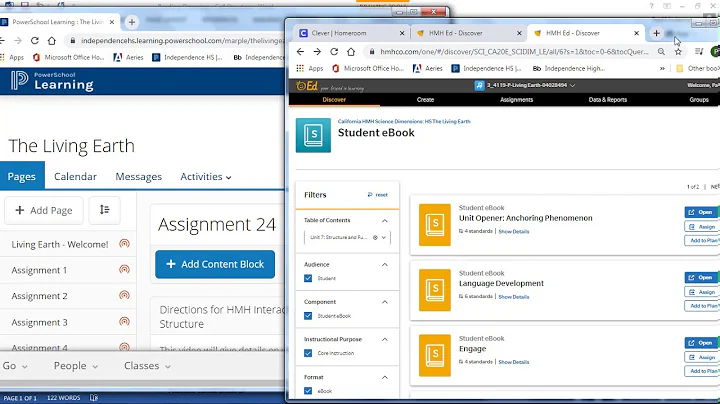Go to the home page in HMH browser window
This screenshot has width=720, height=404.
pos(351,51)
